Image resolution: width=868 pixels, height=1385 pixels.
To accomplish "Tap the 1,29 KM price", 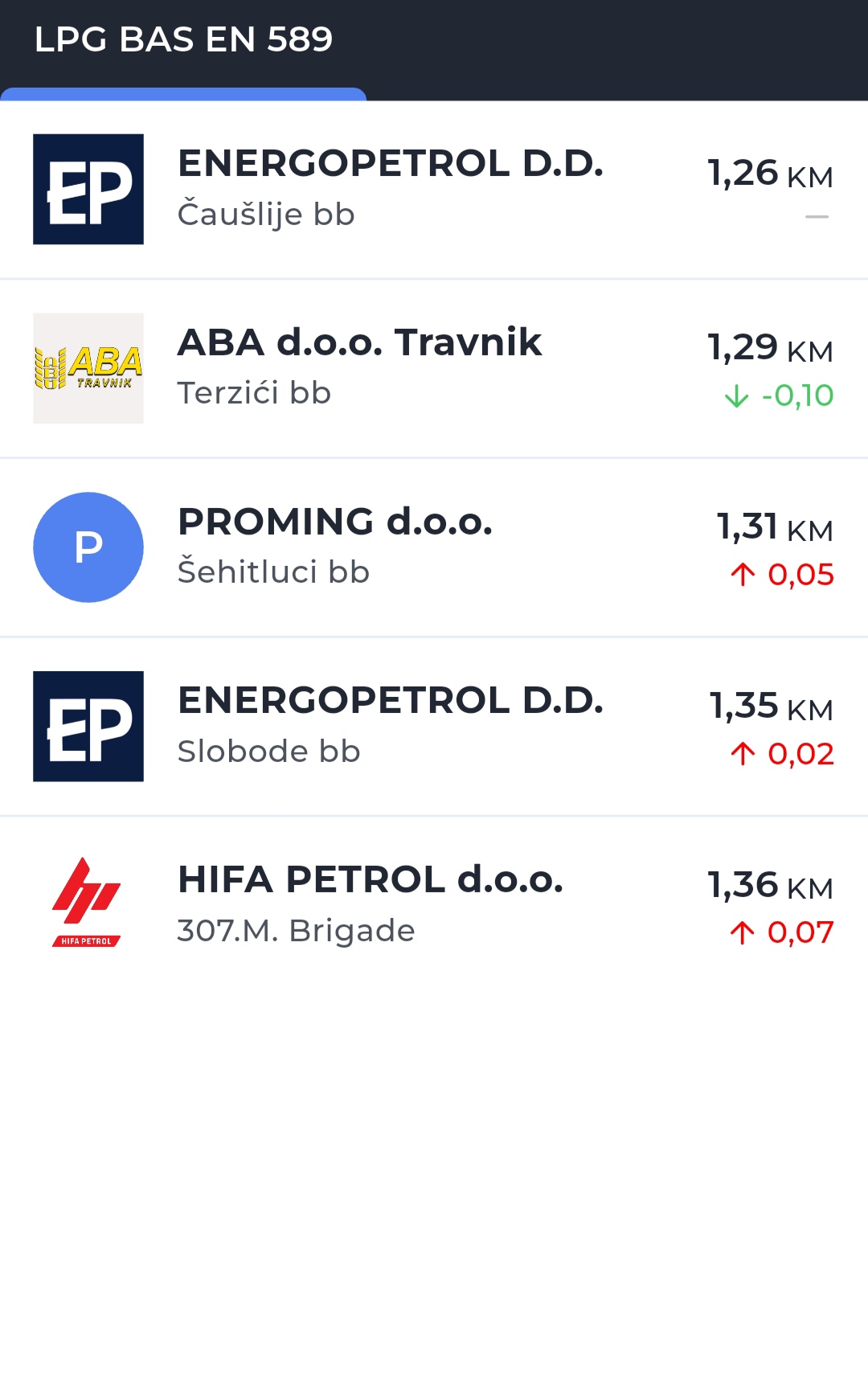I will 770,348.
